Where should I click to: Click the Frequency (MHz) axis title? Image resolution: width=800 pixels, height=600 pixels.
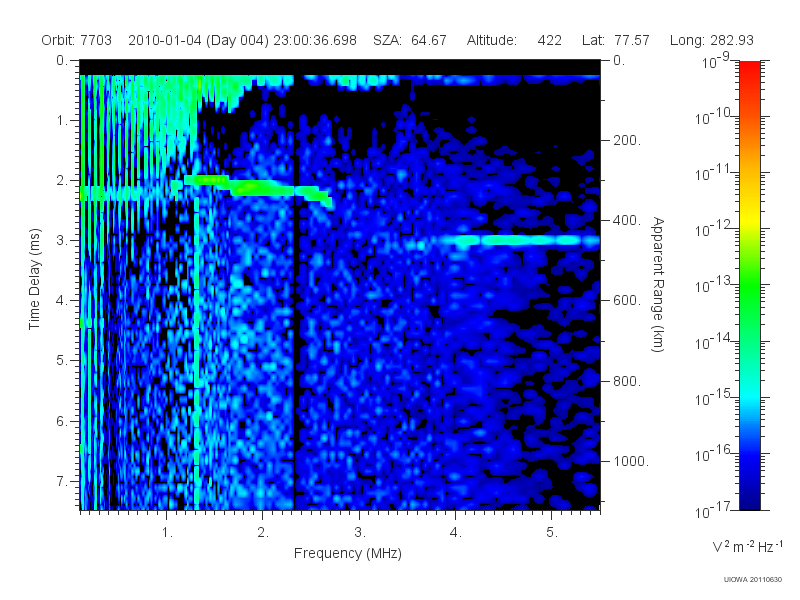[347, 553]
